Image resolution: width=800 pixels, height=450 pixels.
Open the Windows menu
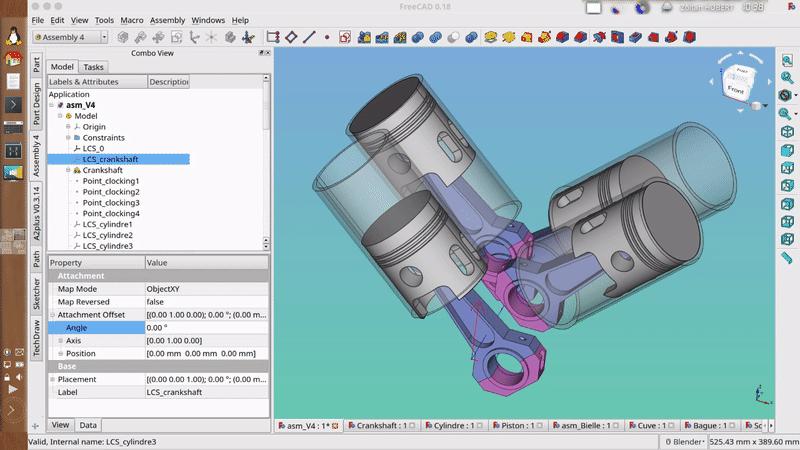click(x=208, y=20)
